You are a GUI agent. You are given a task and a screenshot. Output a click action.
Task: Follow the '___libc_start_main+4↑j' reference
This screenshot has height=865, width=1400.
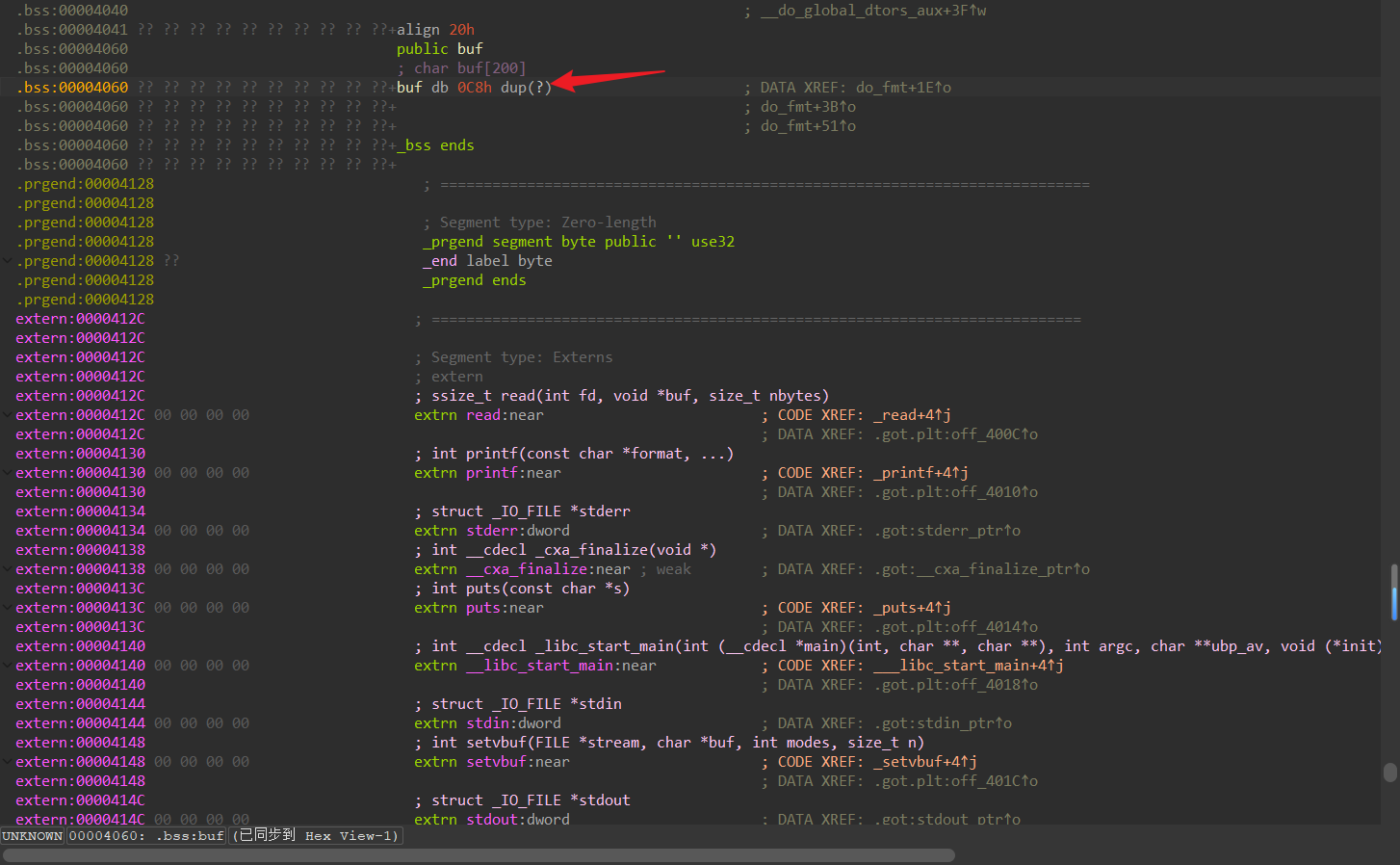pyautogui.click(x=969, y=665)
